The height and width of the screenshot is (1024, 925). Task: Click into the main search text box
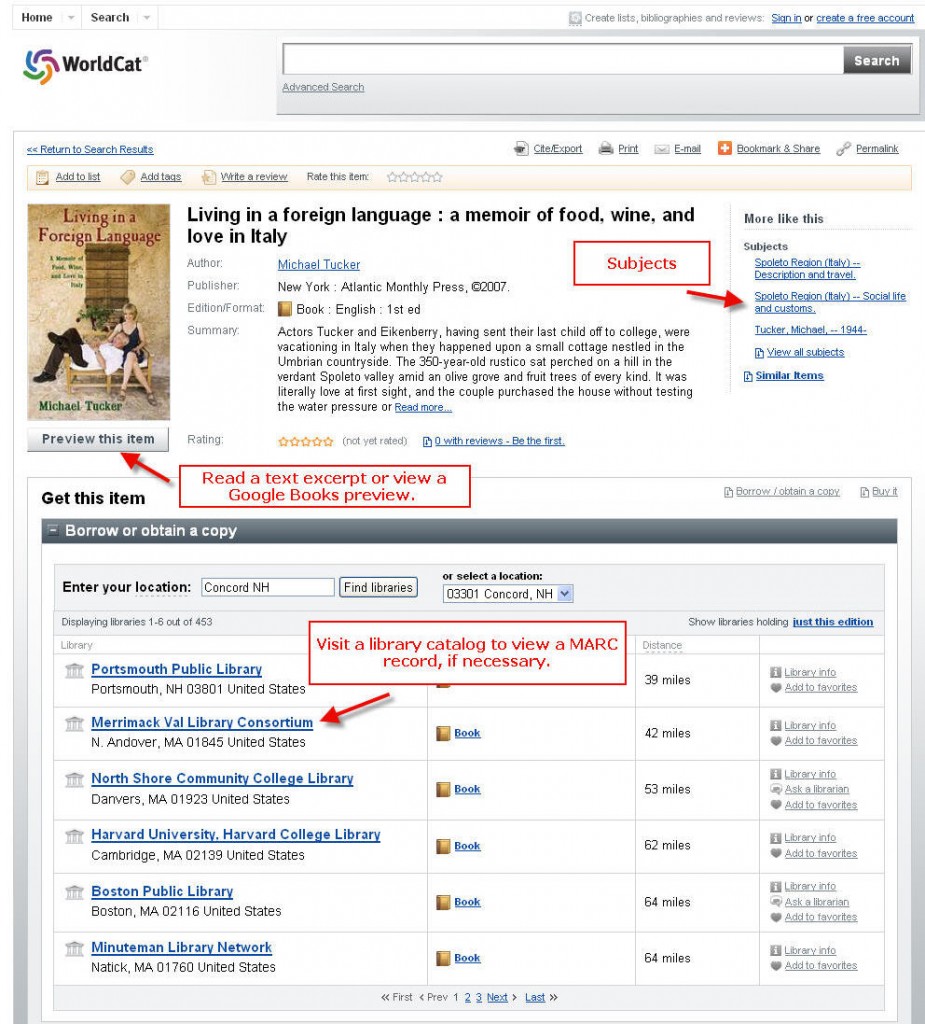coord(563,61)
